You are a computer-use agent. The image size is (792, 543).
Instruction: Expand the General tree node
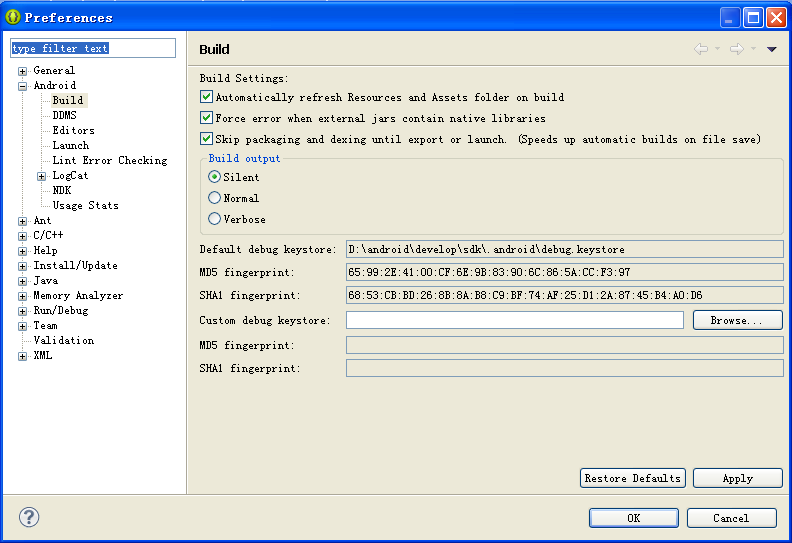tap(22, 71)
